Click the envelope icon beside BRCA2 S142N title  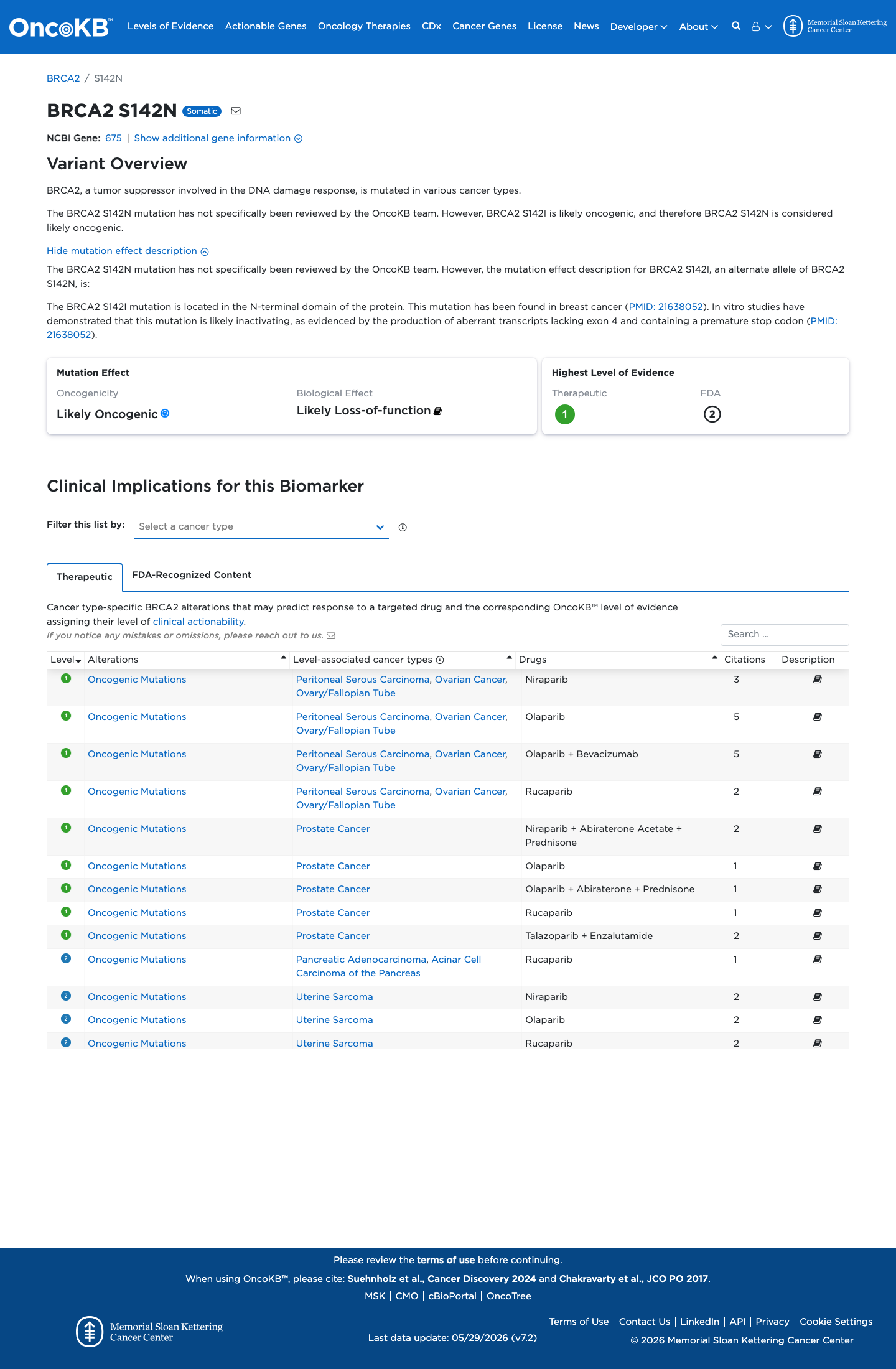tap(236, 111)
